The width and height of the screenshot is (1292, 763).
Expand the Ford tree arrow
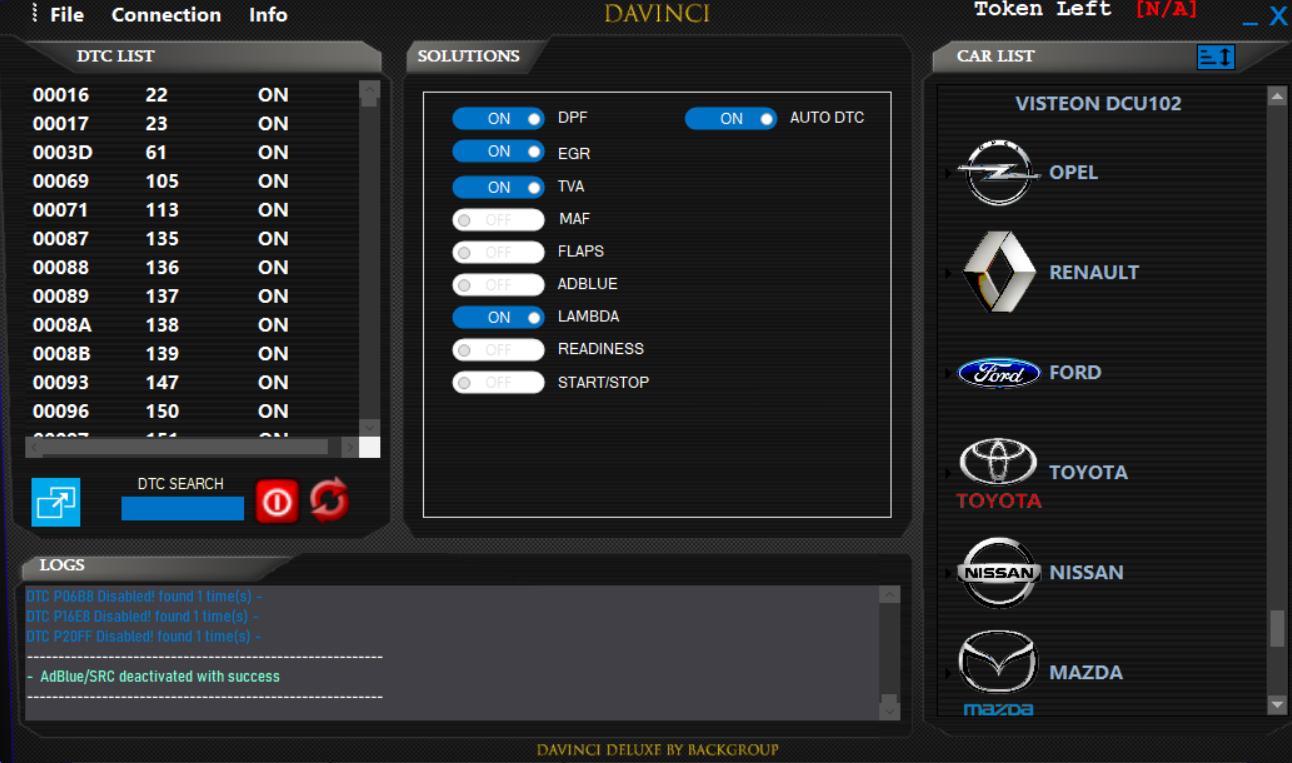pyautogui.click(x=948, y=373)
